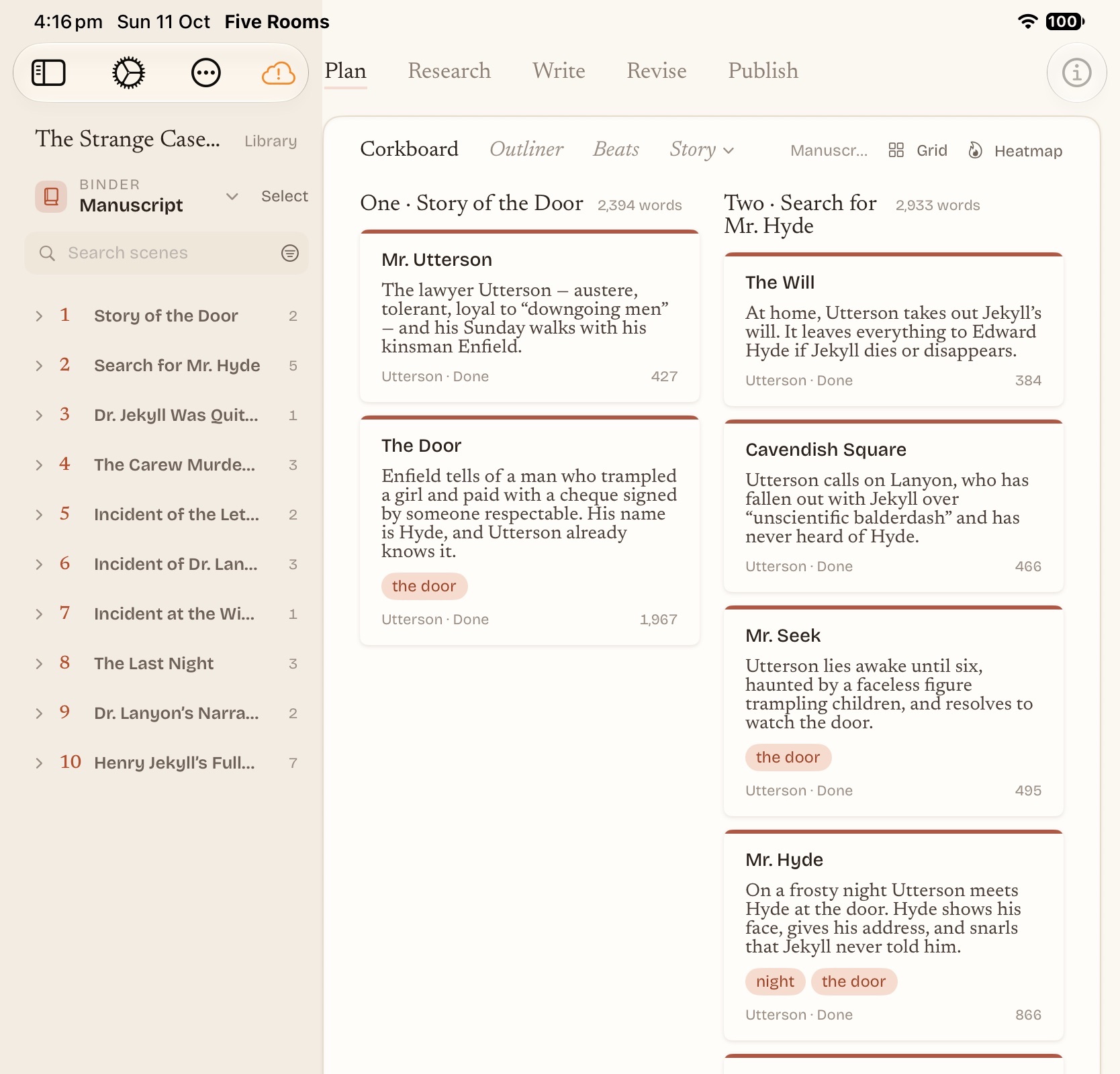This screenshot has height=1074, width=1120.
Task: Open the Outliner view
Action: (526, 149)
